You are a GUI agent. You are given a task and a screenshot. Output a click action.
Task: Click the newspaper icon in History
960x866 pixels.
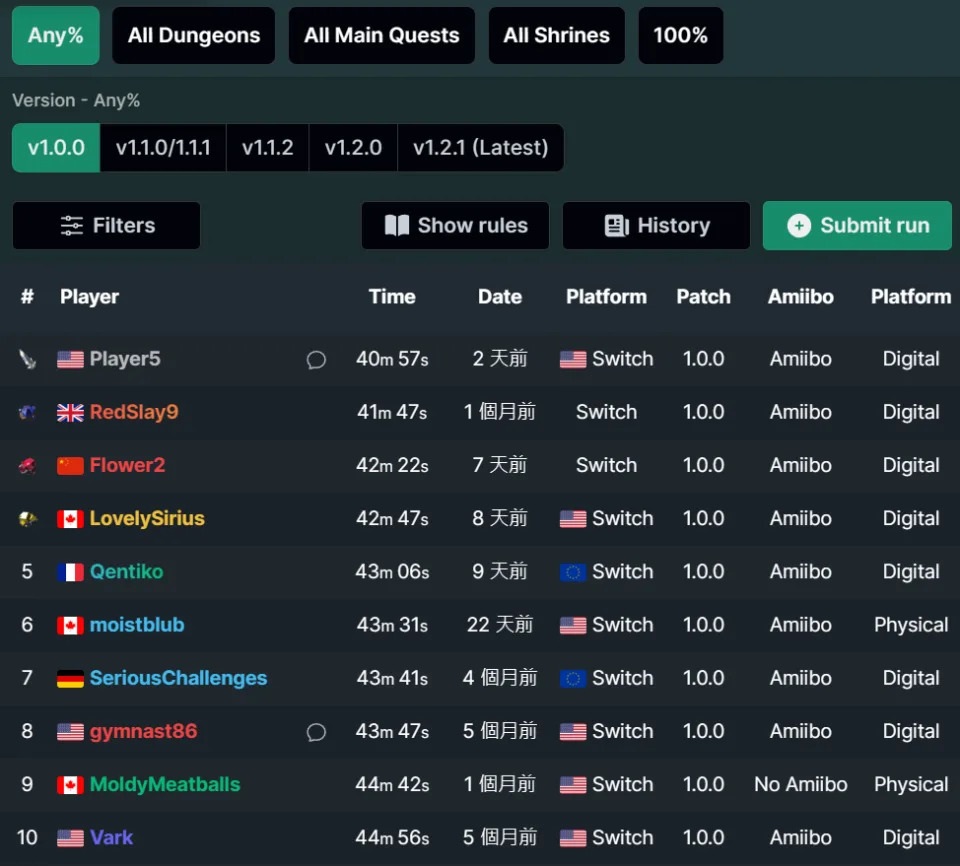pos(617,225)
